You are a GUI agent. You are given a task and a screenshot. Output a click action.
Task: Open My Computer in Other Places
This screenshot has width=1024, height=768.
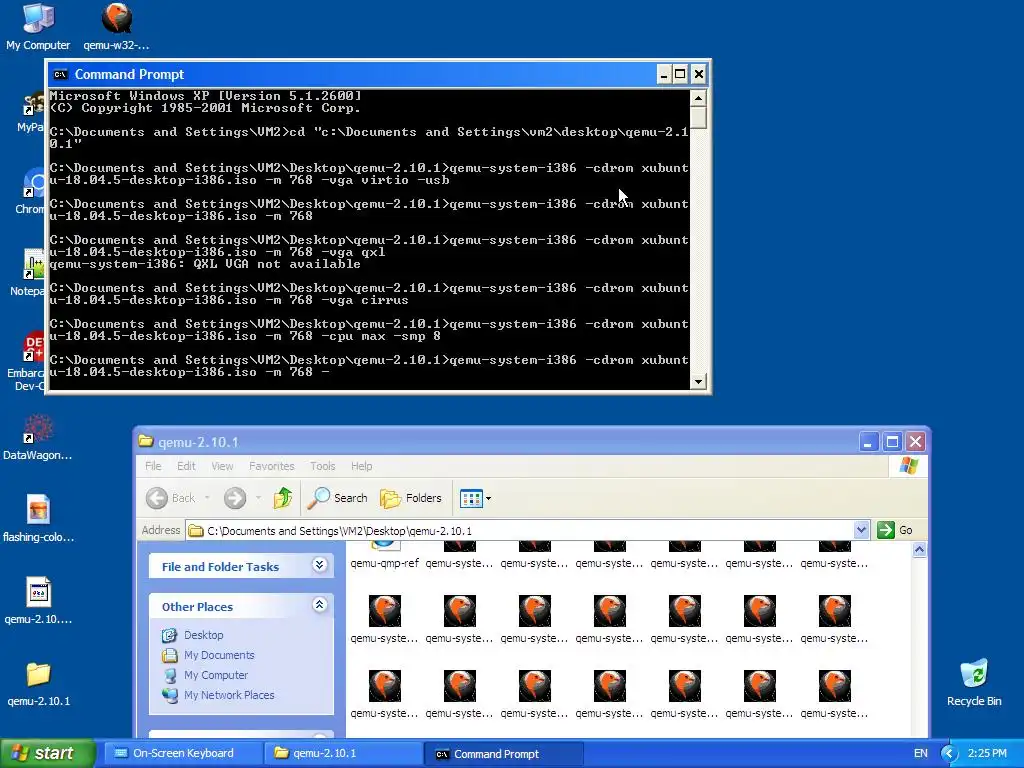click(x=216, y=675)
